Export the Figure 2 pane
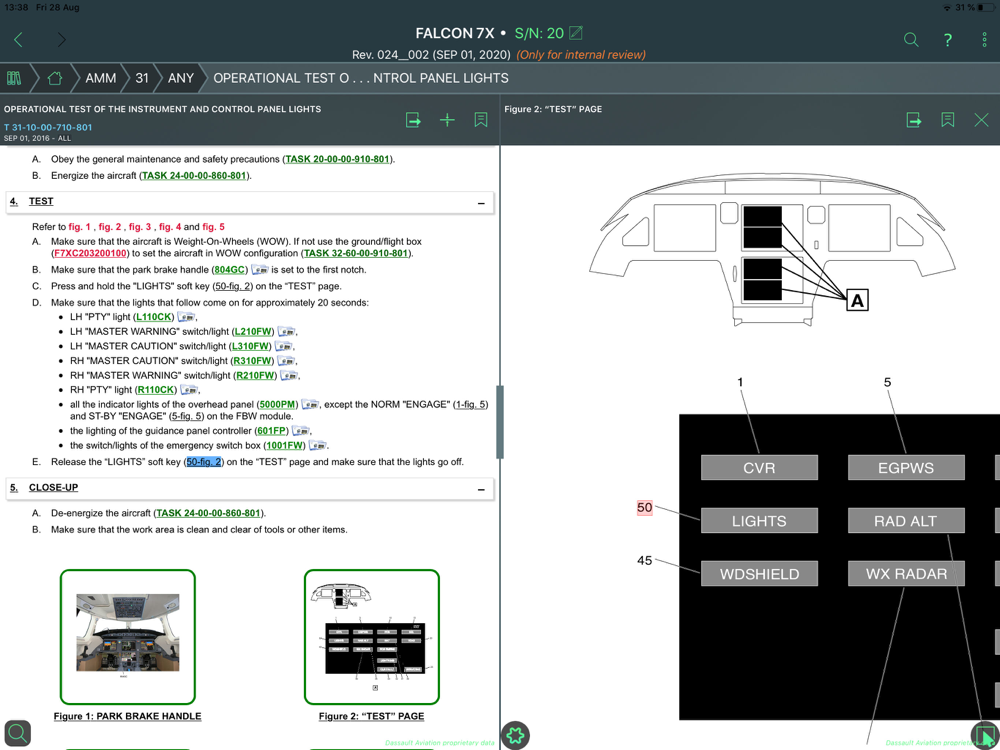 click(914, 120)
